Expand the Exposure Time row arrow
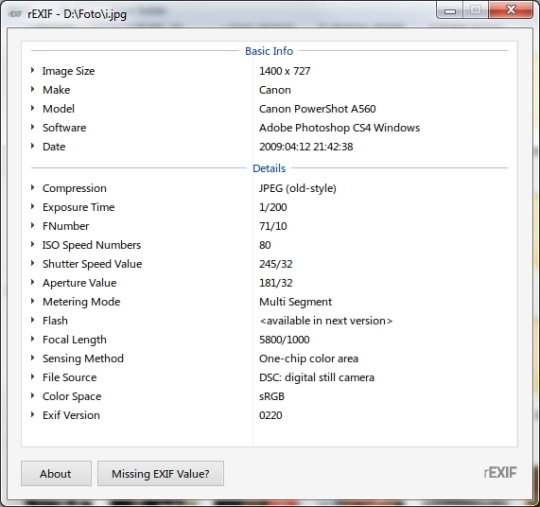The width and height of the screenshot is (540, 507). (x=32, y=207)
